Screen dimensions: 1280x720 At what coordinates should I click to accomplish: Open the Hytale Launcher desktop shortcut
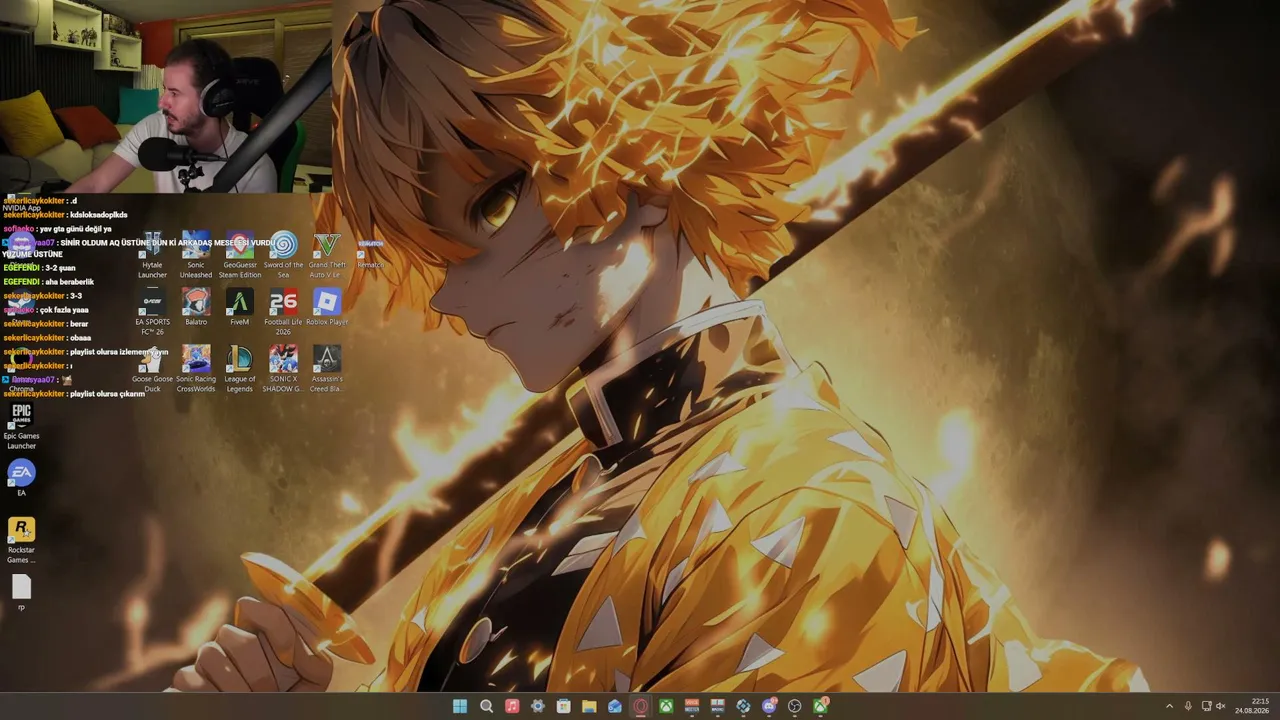point(152,255)
